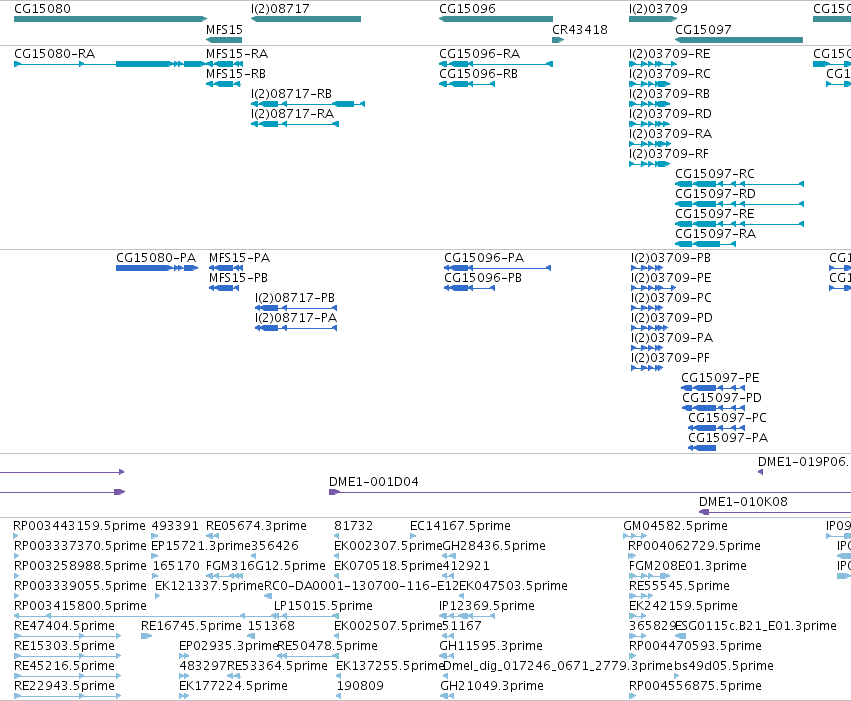
Task: Click the RP003443159.5prime EST label
Action: 79,526
